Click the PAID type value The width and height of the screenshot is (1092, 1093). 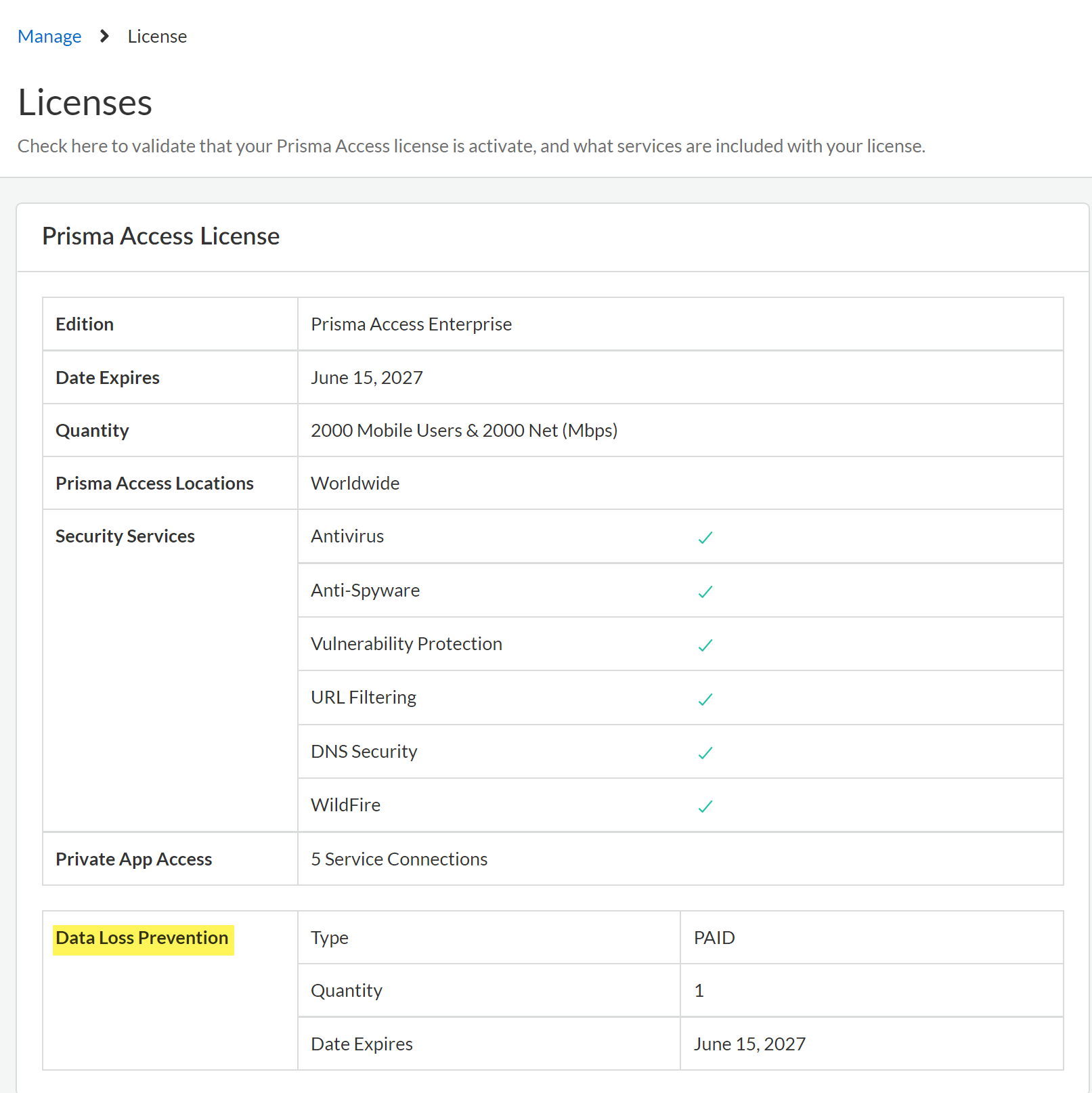coord(714,938)
